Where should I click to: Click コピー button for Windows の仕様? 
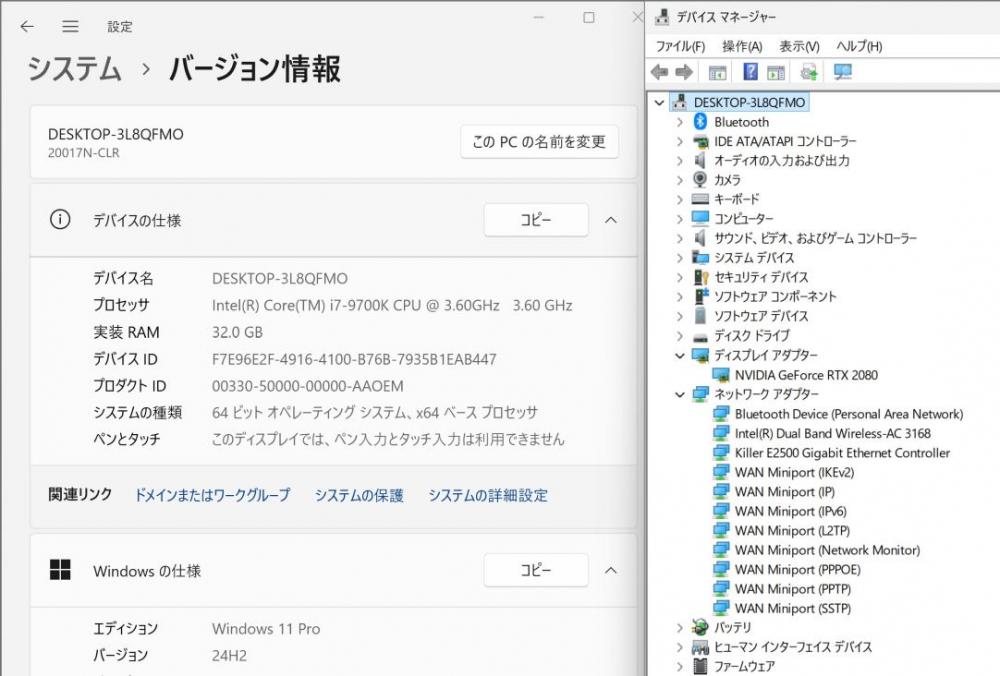(x=536, y=569)
